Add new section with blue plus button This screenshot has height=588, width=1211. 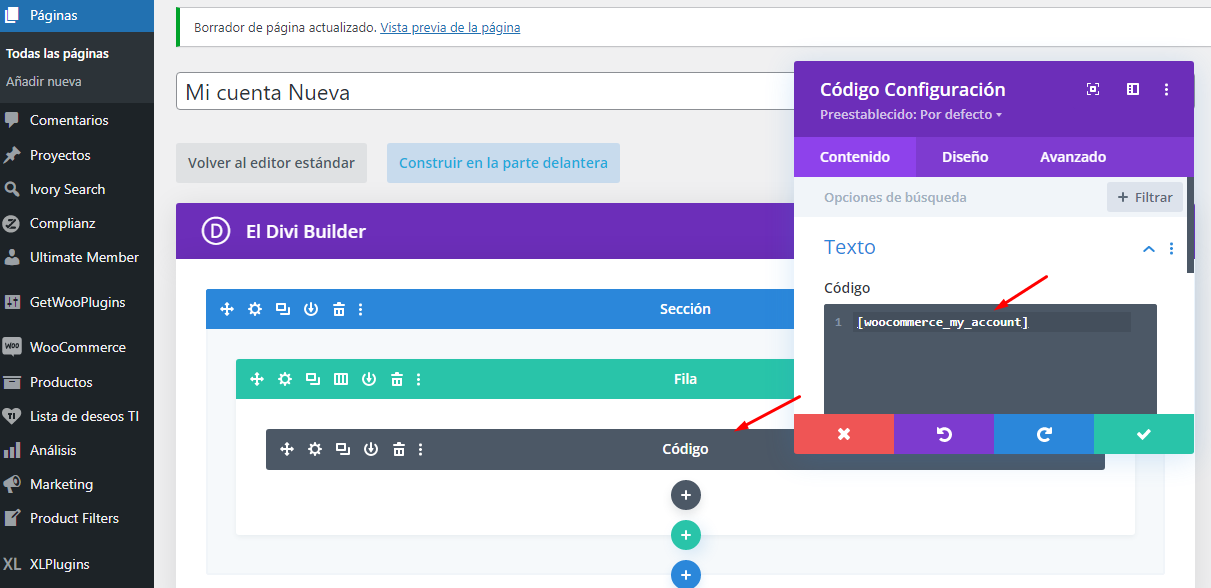685,575
